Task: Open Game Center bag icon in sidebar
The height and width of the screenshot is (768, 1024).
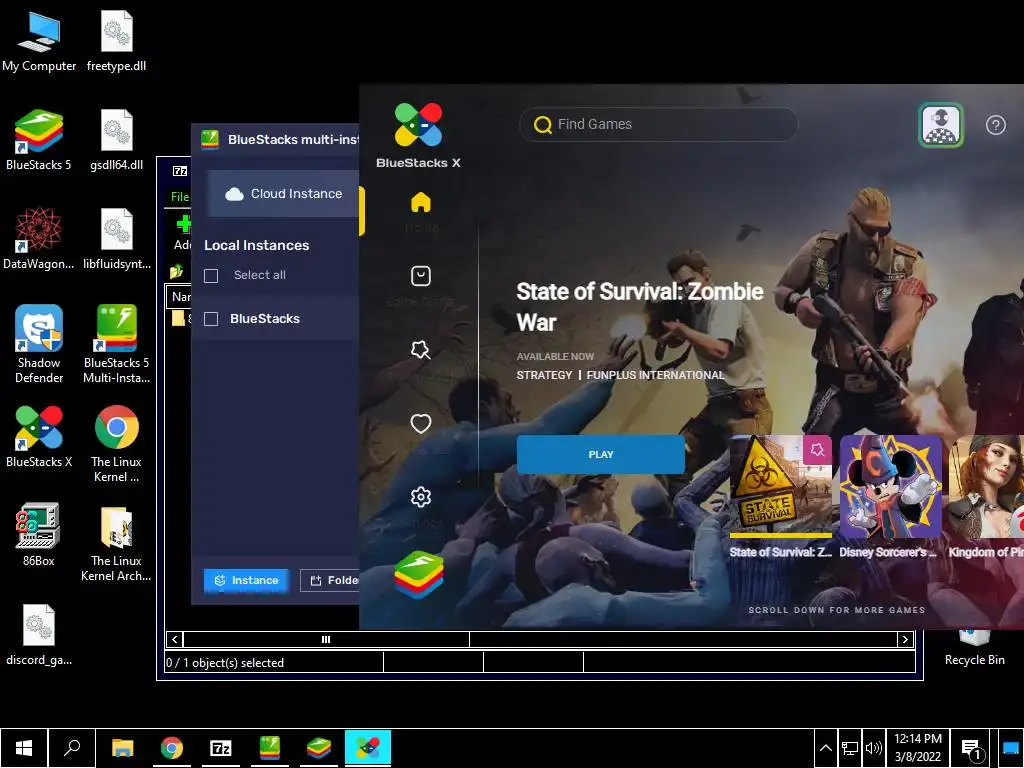Action: tap(421, 276)
